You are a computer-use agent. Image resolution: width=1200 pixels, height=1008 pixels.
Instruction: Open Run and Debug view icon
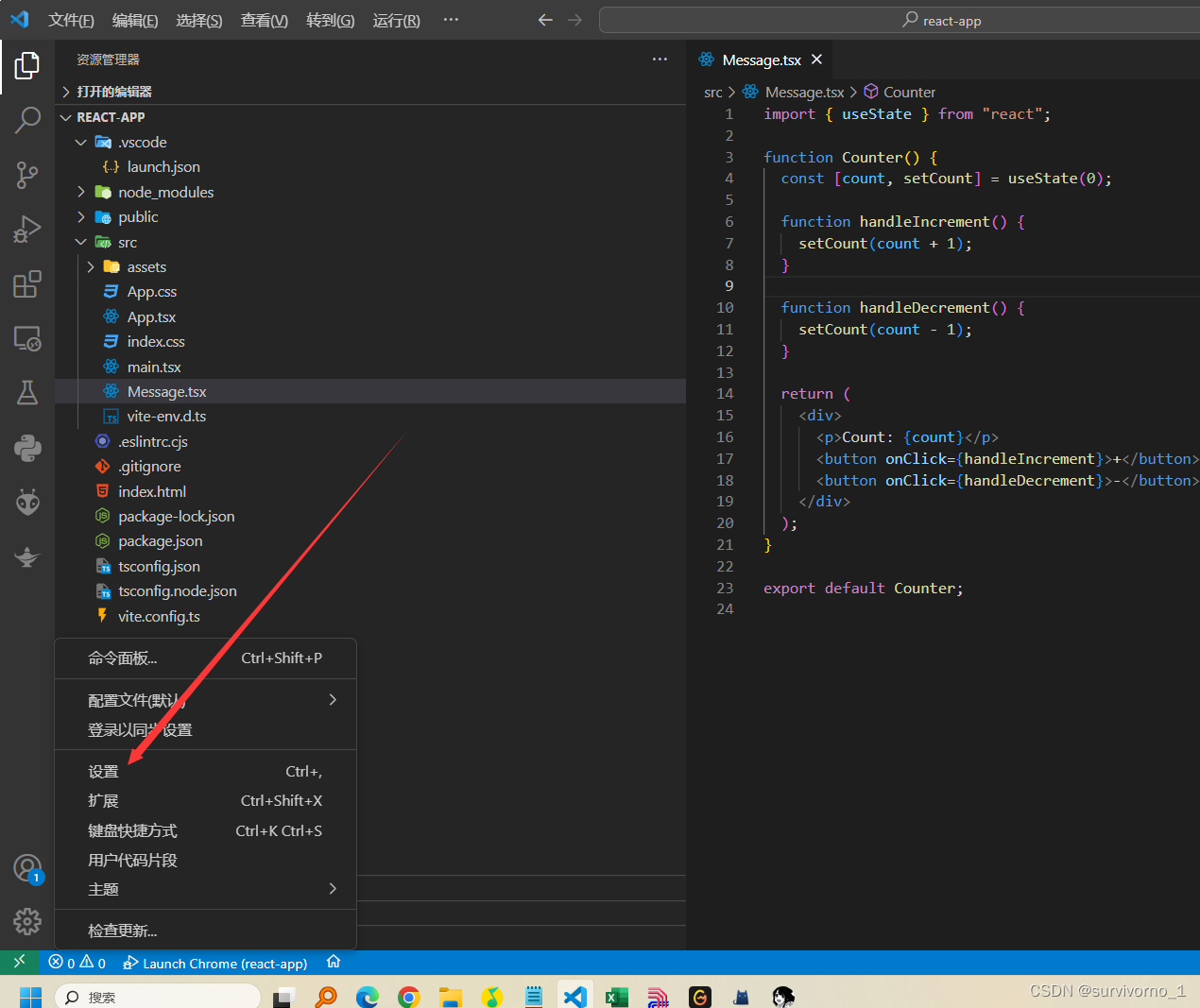pyautogui.click(x=27, y=230)
